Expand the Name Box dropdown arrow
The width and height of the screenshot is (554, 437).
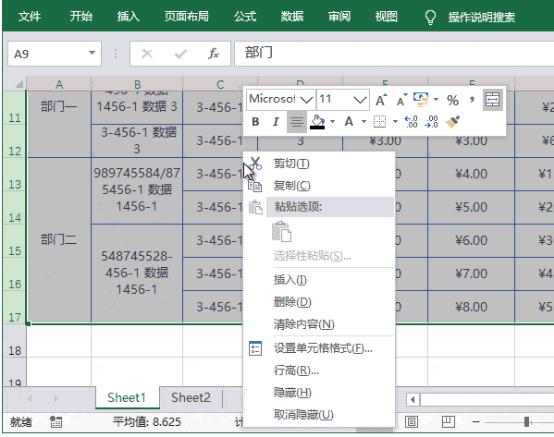[92, 53]
